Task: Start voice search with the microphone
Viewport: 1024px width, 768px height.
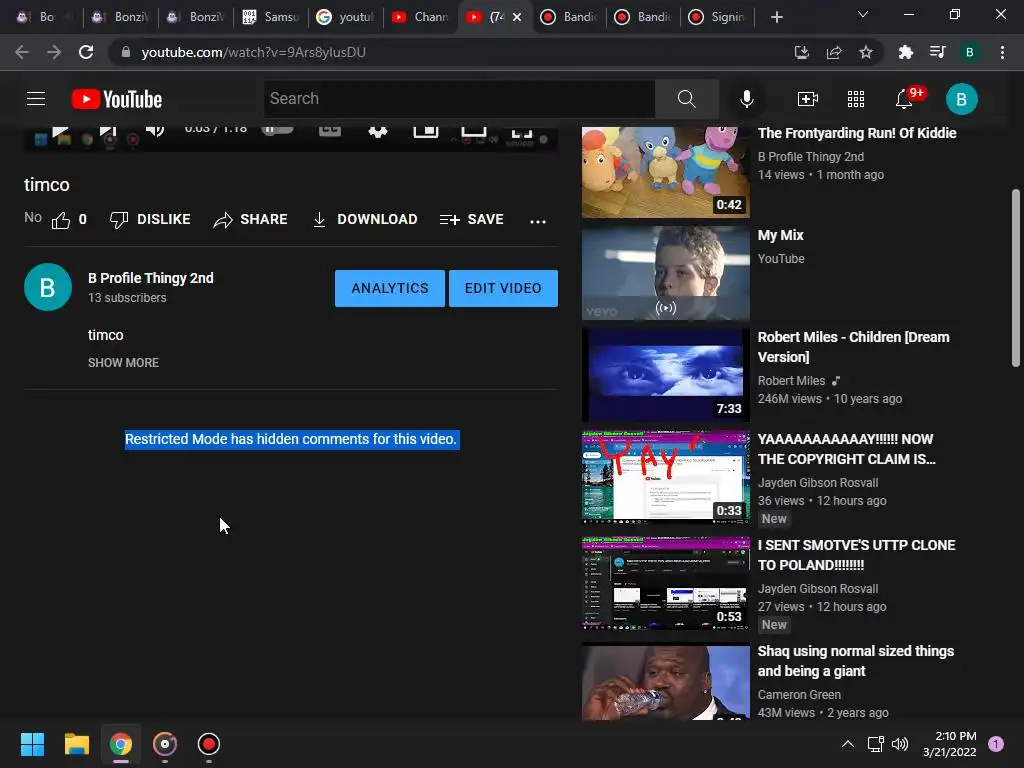Action: click(746, 99)
